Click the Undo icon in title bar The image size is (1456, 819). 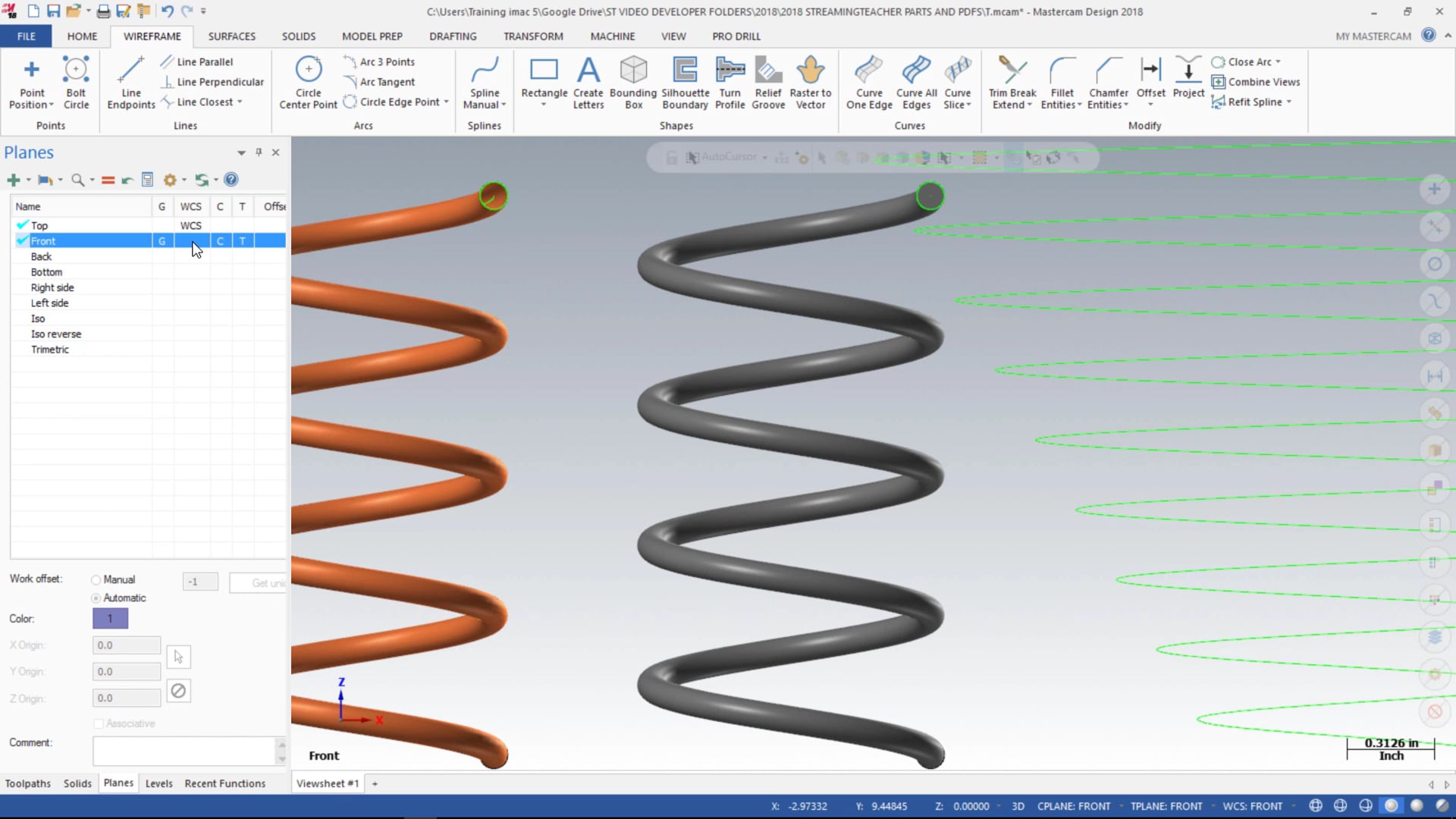(x=168, y=11)
